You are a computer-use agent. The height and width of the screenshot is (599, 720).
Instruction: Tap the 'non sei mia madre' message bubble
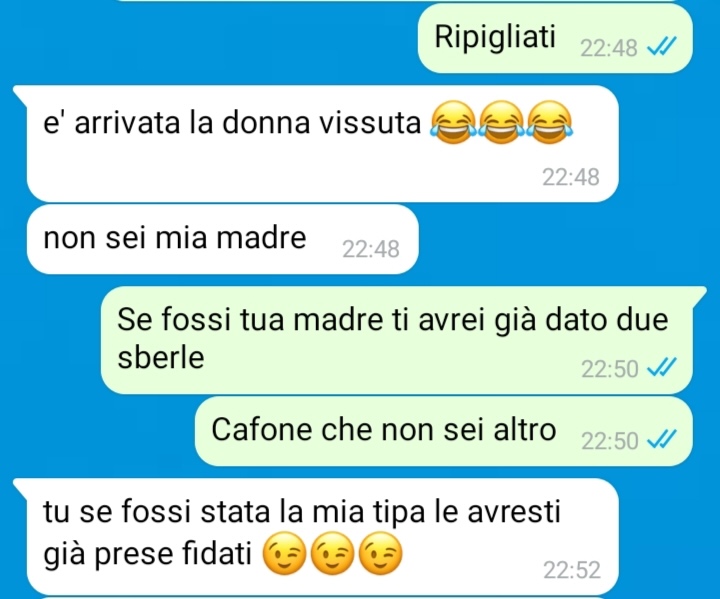223,240
